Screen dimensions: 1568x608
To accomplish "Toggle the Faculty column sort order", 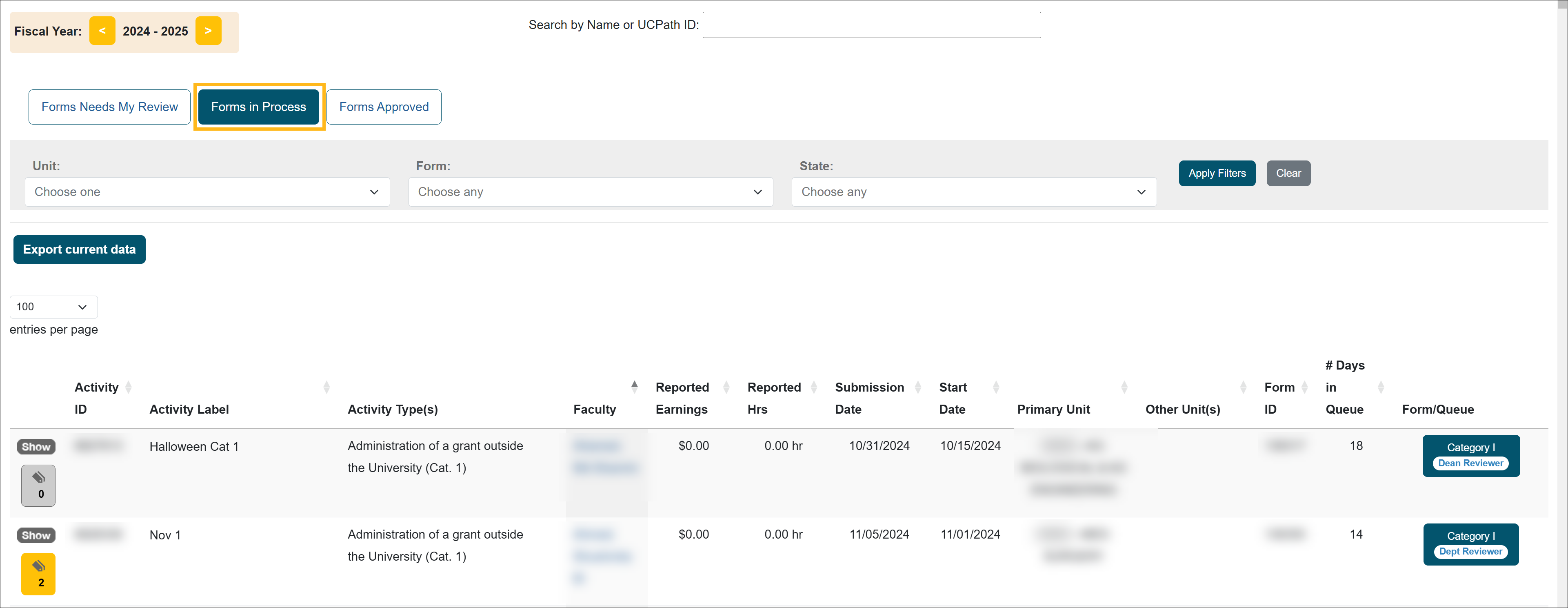I will 634,386.
